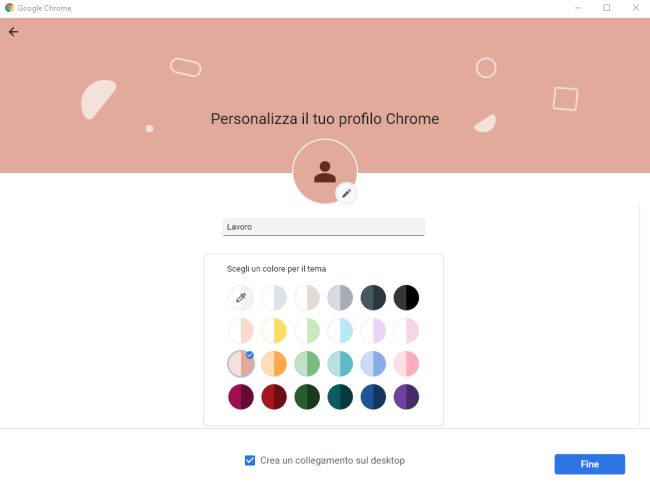The width and height of the screenshot is (650, 498).
Task: Click the Fine button
Action: (589, 464)
